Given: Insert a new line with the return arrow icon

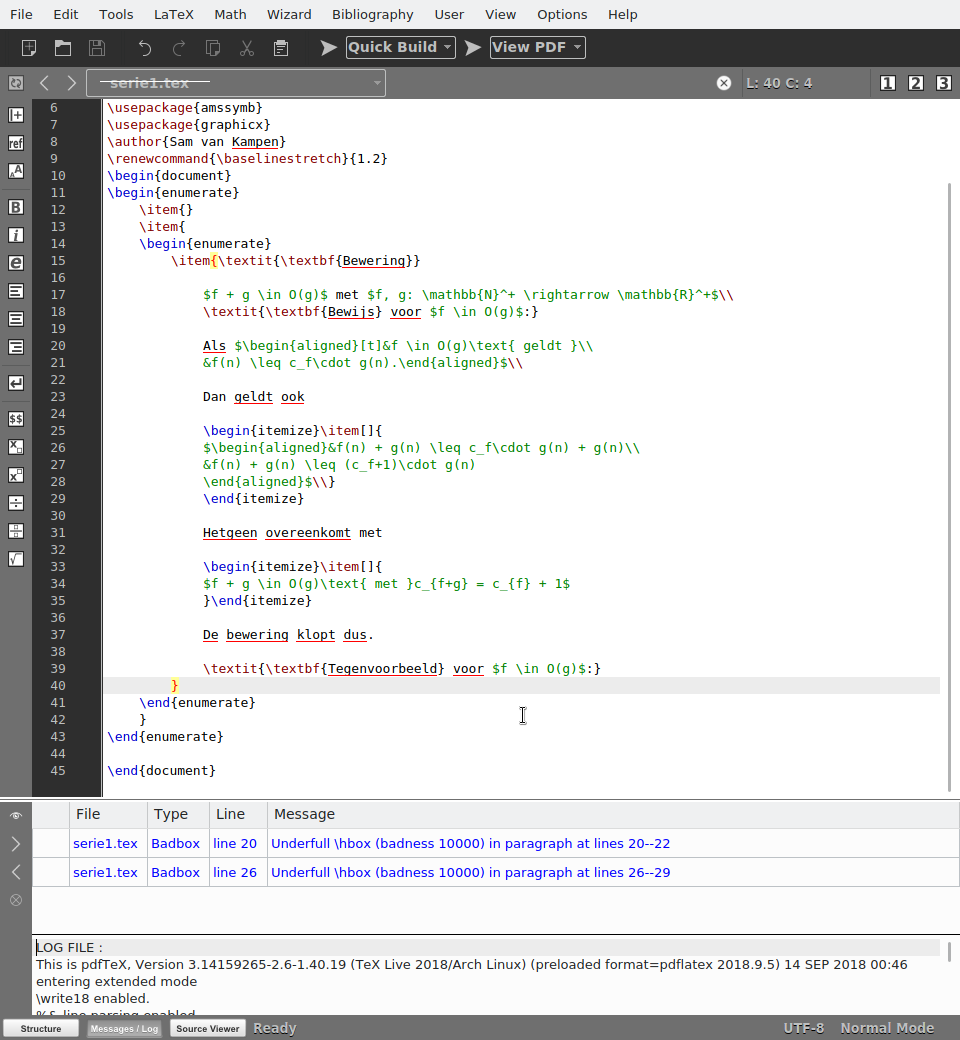Looking at the screenshot, I should [x=16, y=383].
